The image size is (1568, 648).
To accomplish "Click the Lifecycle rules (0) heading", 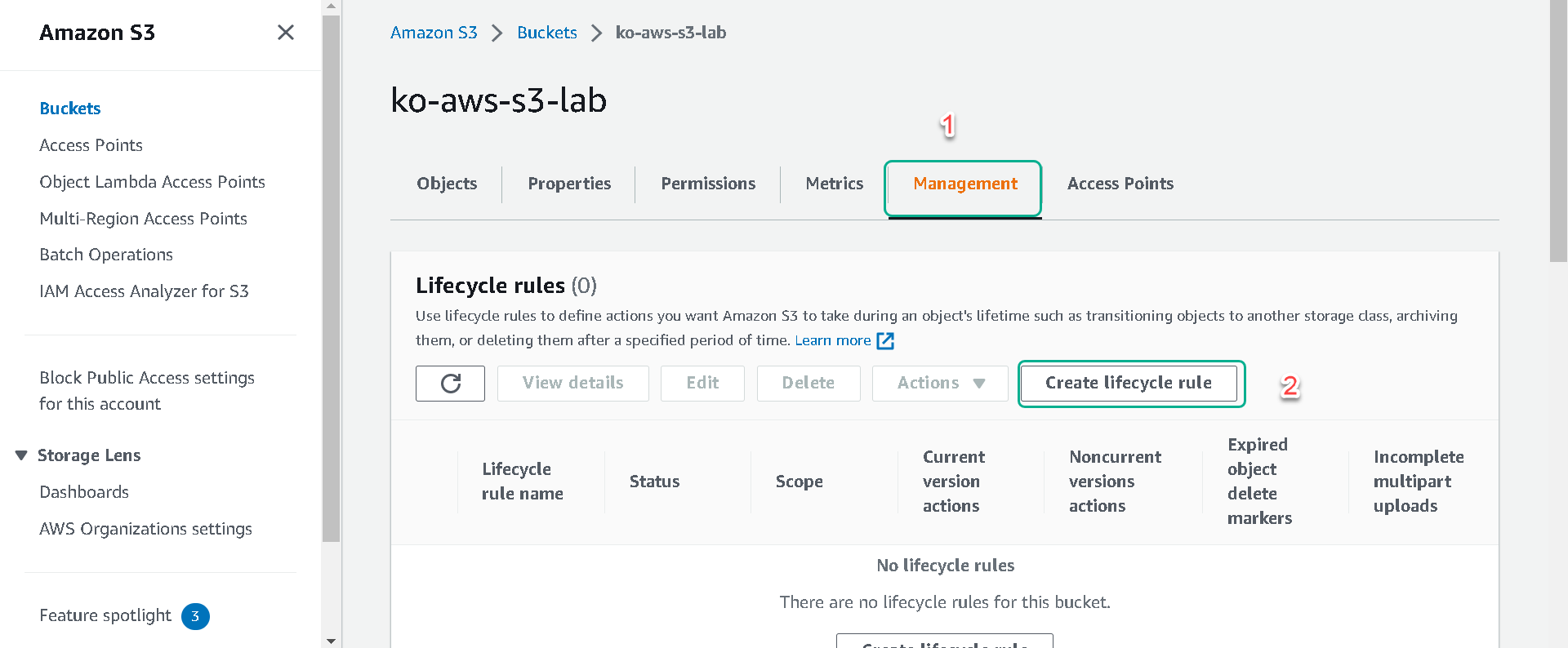I will pos(506,286).
